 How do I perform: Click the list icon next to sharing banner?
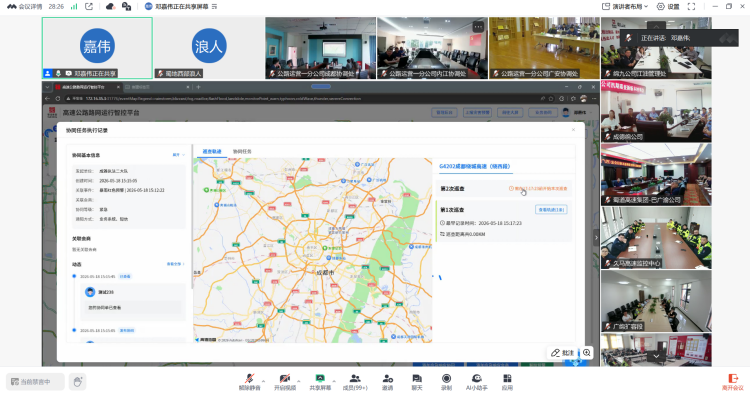point(214,6)
